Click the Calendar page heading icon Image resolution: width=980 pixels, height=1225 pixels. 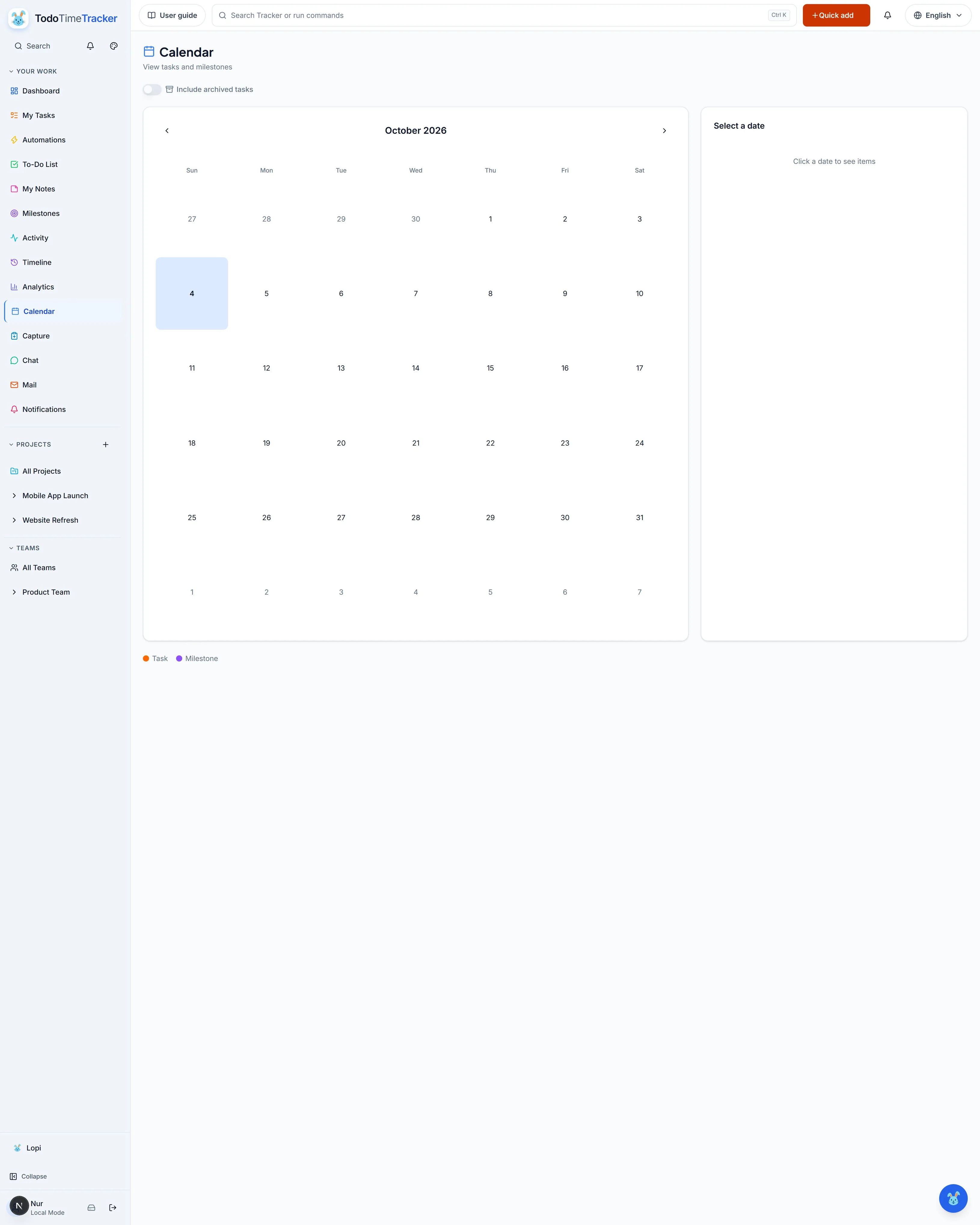pos(149,52)
